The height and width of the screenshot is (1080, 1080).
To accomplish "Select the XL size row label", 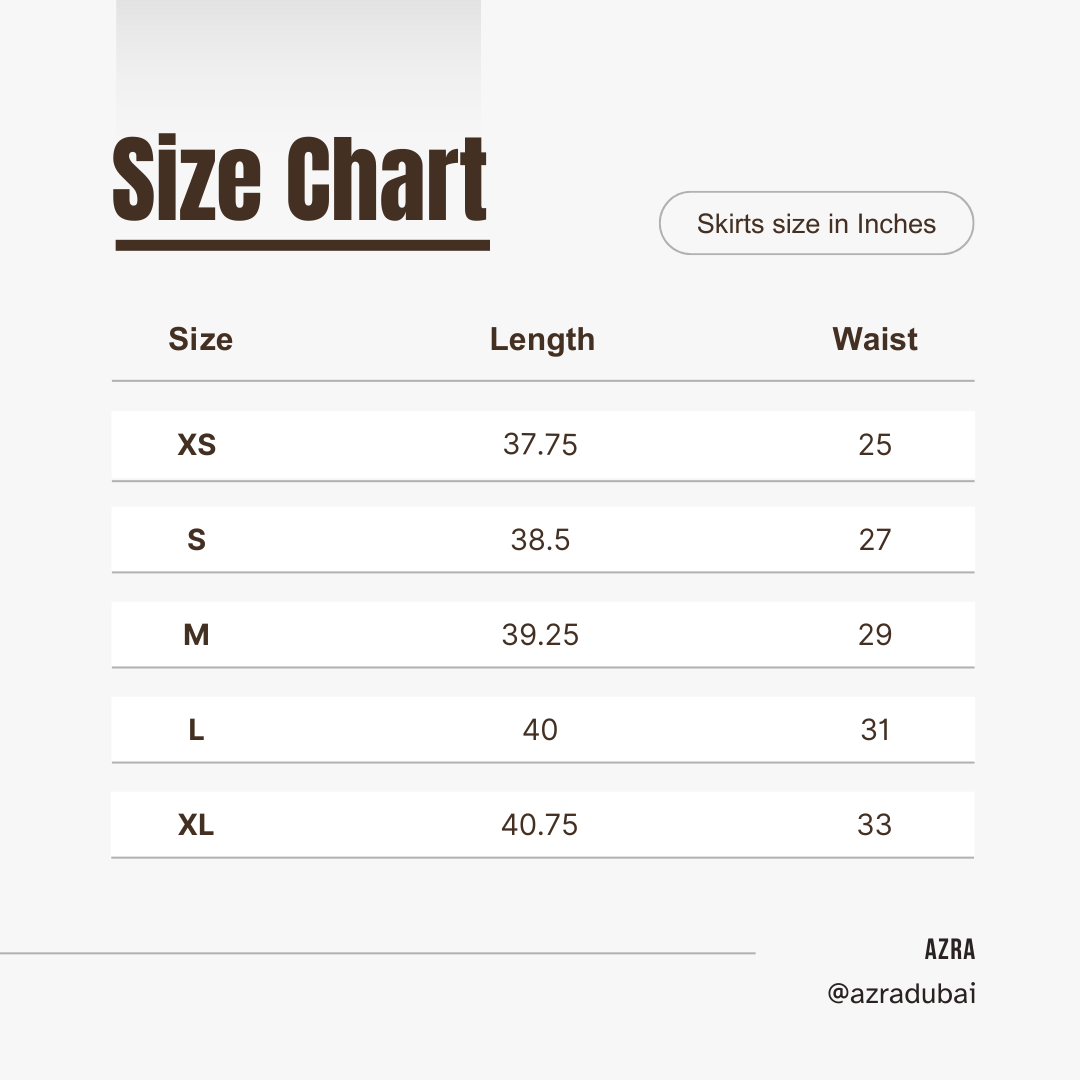I will [197, 825].
